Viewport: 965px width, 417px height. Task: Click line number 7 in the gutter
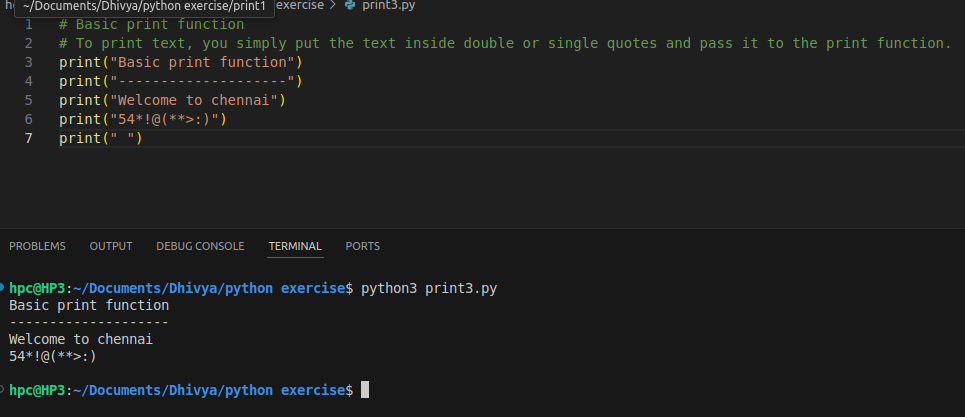coord(29,138)
